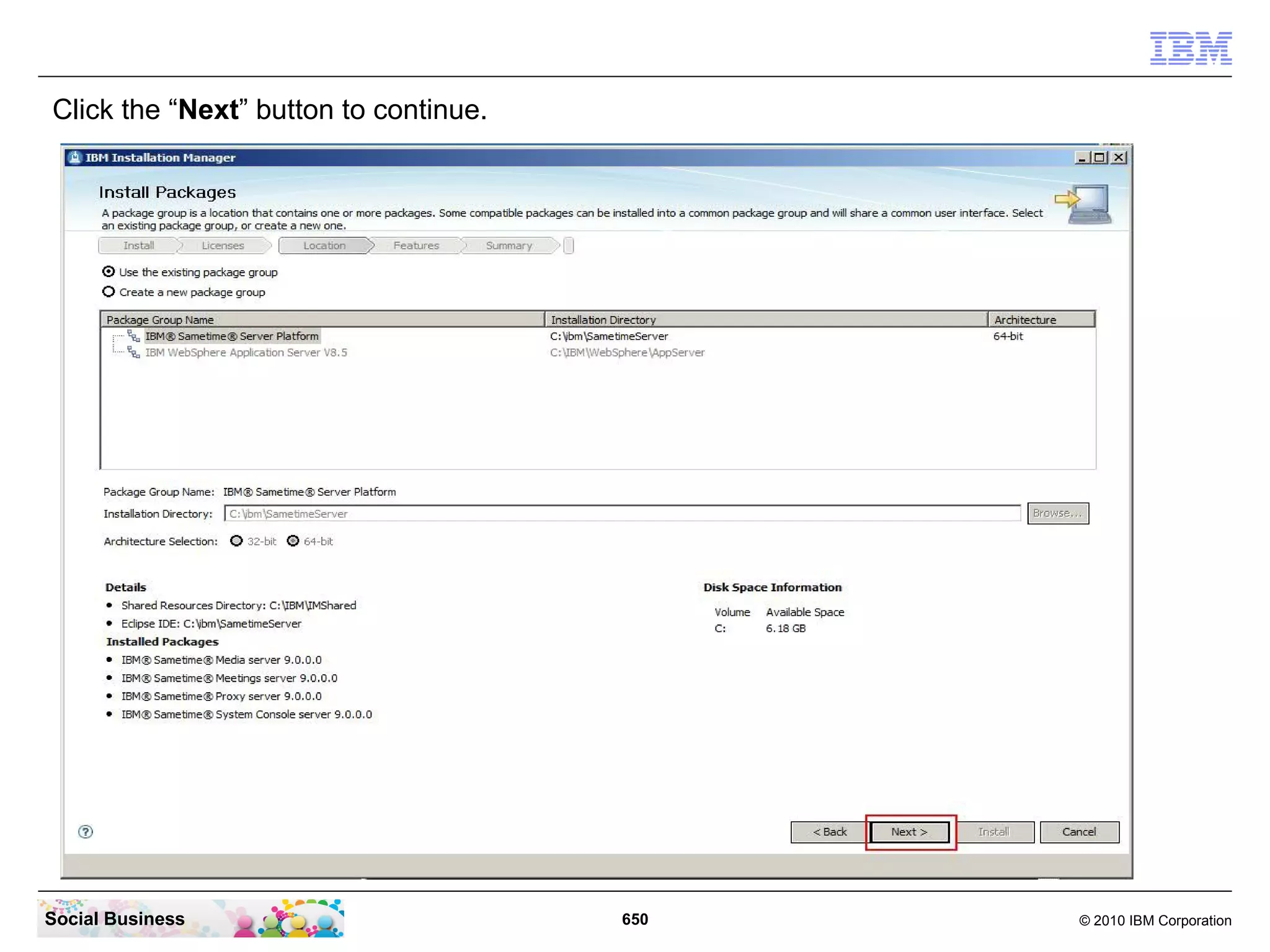Click the 64-bit architecture cell

point(1008,336)
